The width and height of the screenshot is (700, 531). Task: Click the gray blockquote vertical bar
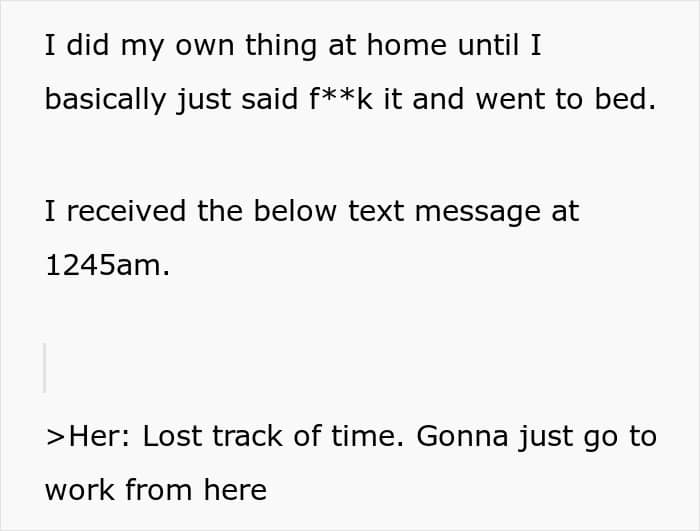[x=44, y=368]
